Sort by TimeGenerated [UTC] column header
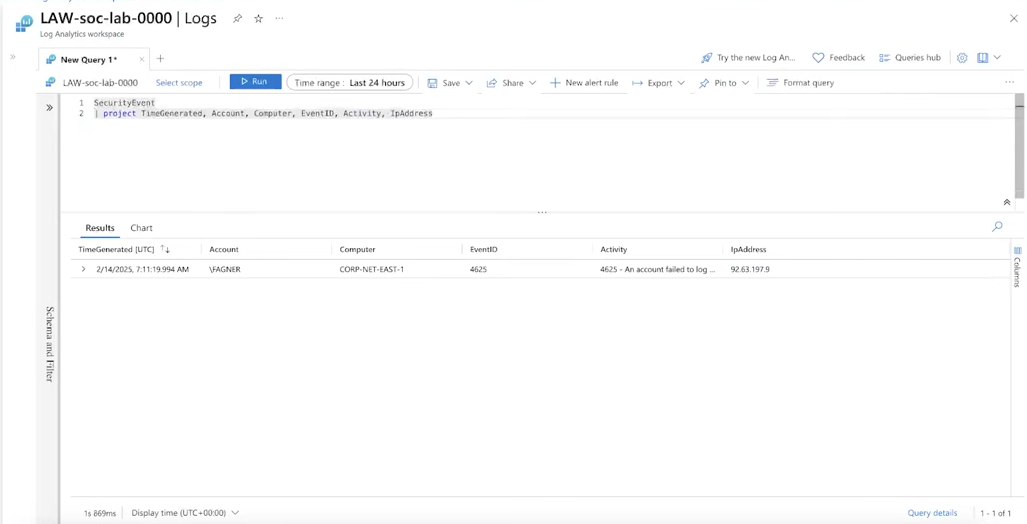 [116, 250]
